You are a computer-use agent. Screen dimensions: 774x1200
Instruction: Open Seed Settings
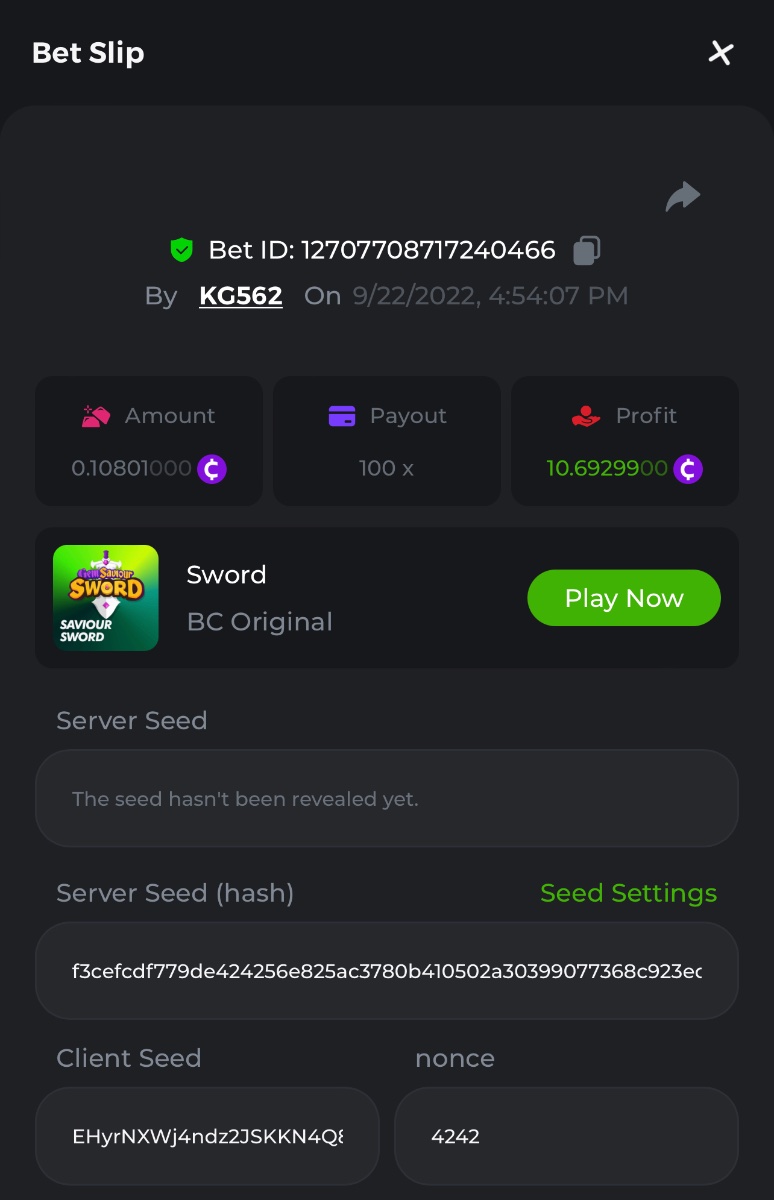coord(628,893)
